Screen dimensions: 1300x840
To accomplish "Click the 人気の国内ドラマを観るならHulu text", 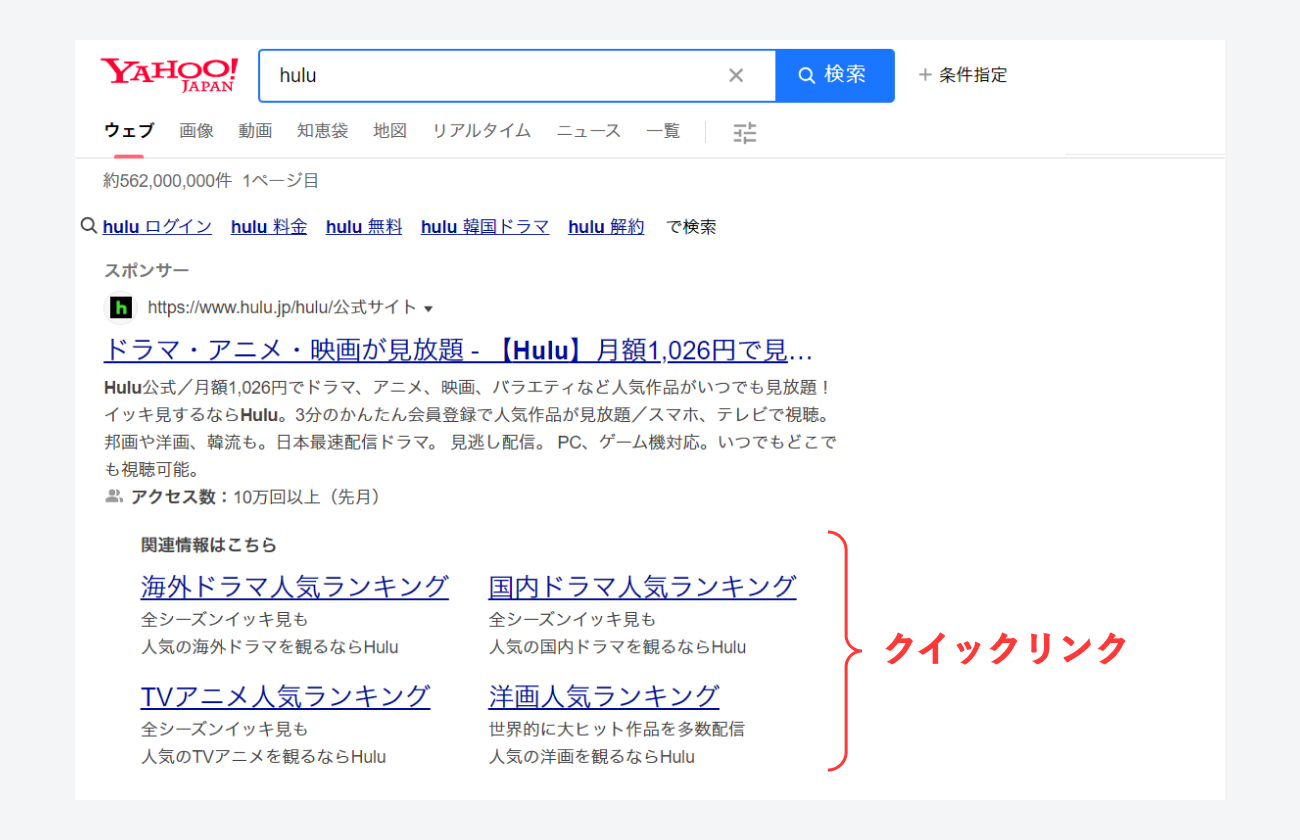I will pyautogui.click(x=617, y=647).
